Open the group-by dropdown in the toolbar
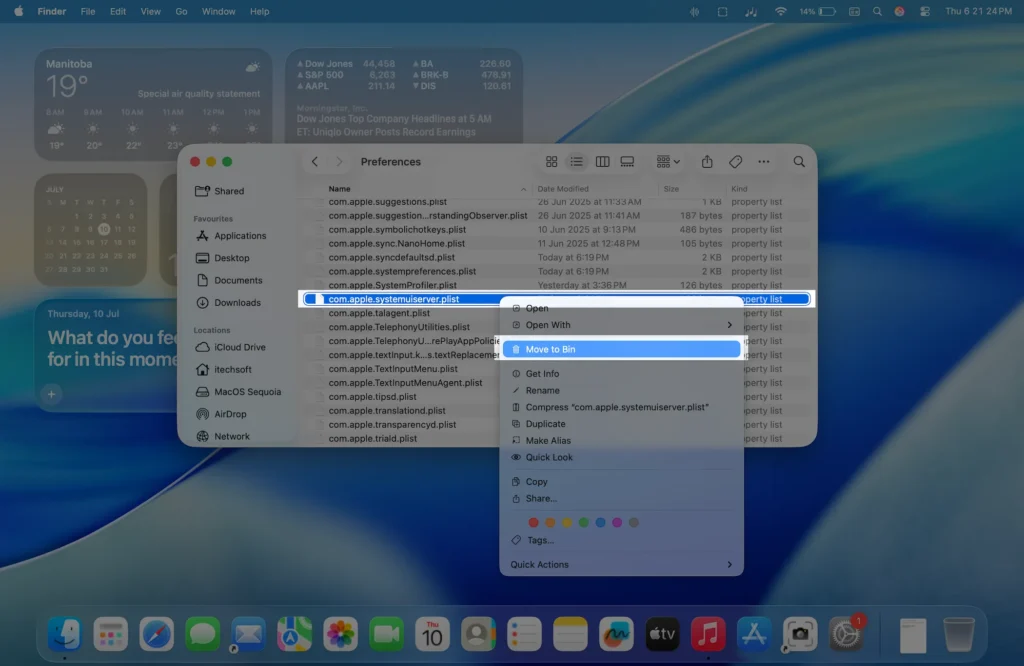1024x666 pixels. coord(665,161)
